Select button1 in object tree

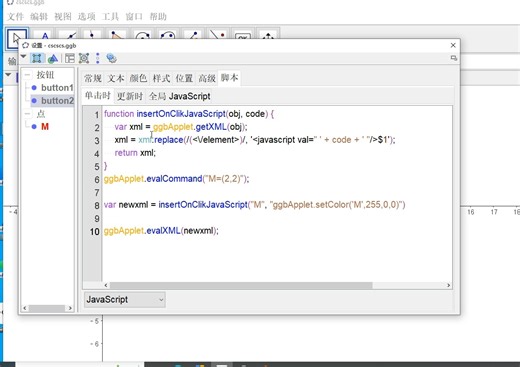(57, 88)
